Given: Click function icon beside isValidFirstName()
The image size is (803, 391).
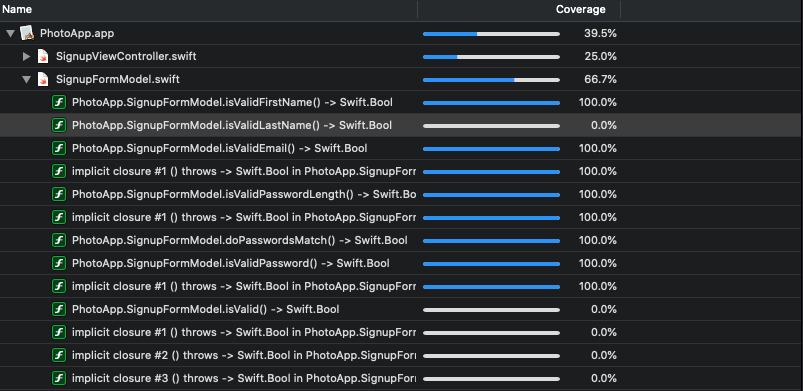Looking at the screenshot, I should [59, 102].
